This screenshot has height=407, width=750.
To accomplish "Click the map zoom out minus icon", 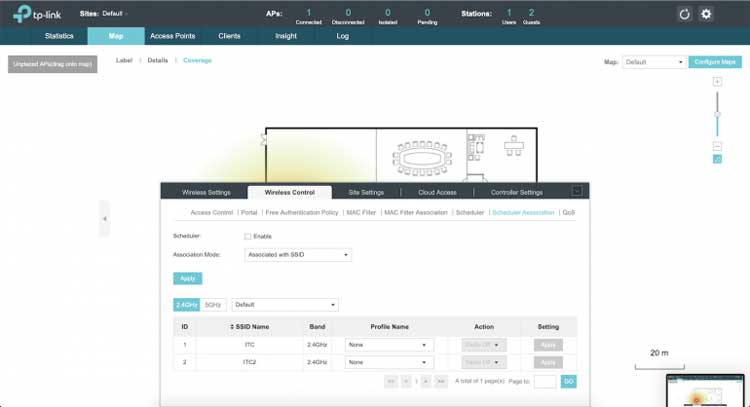I will click(x=717, y=146).
